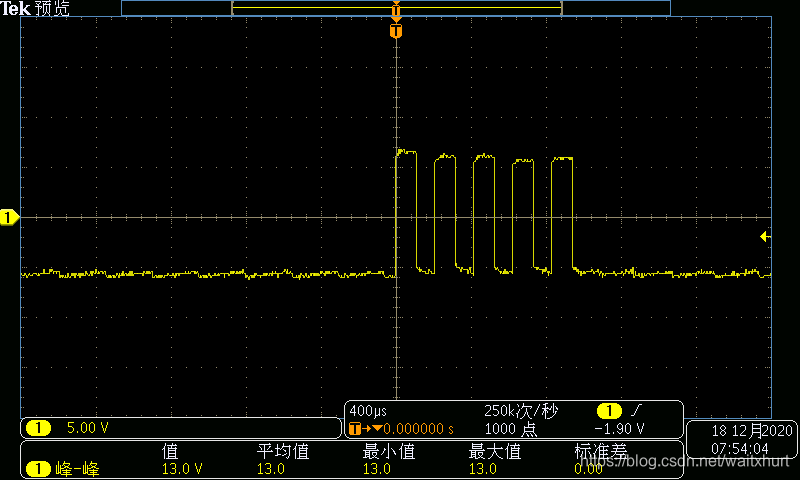
Task: Click the 13.0 maximum value under 最大值
Action: point(483,469)
